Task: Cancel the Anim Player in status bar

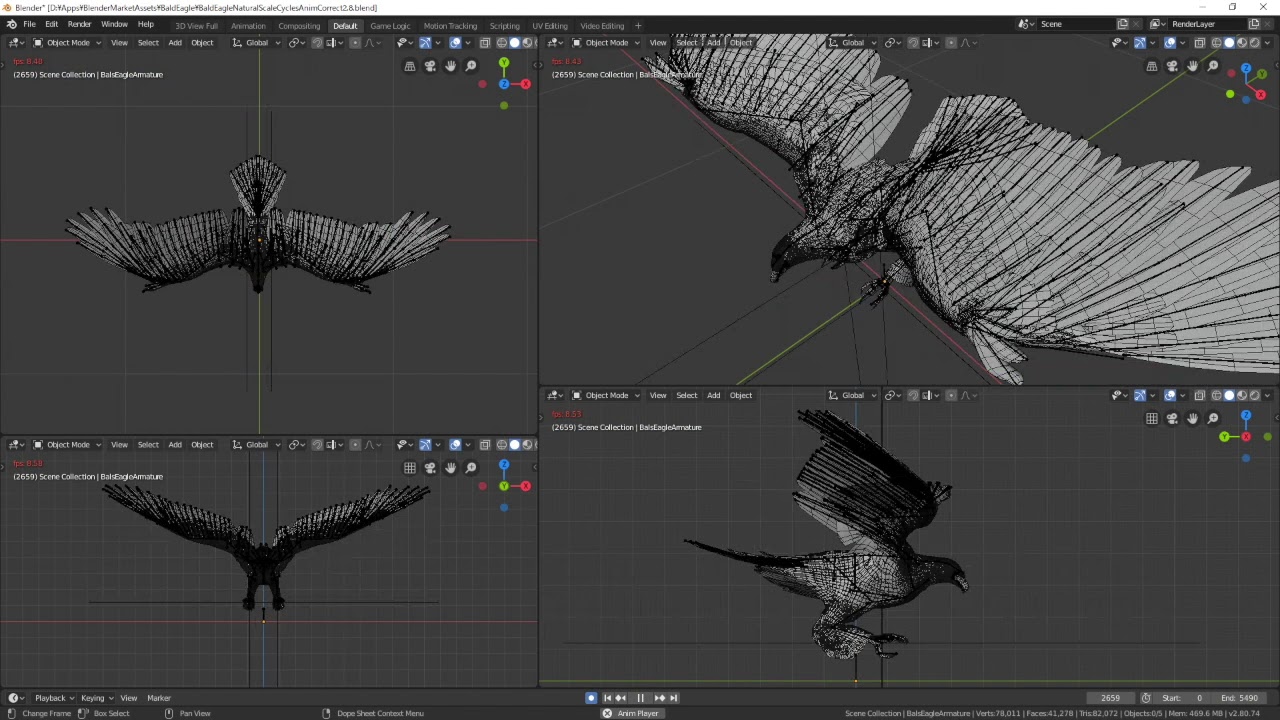Action: point(607,713)
